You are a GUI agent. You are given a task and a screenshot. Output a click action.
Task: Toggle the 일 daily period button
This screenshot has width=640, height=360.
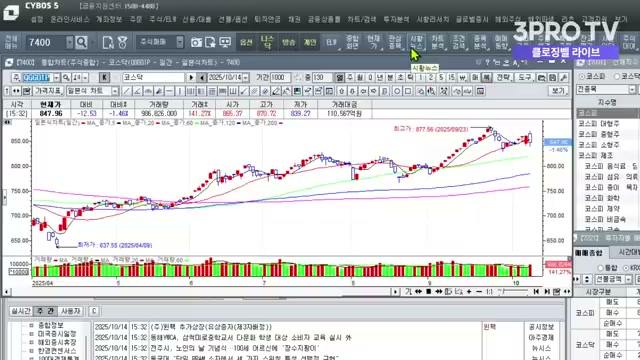(340, 77)
